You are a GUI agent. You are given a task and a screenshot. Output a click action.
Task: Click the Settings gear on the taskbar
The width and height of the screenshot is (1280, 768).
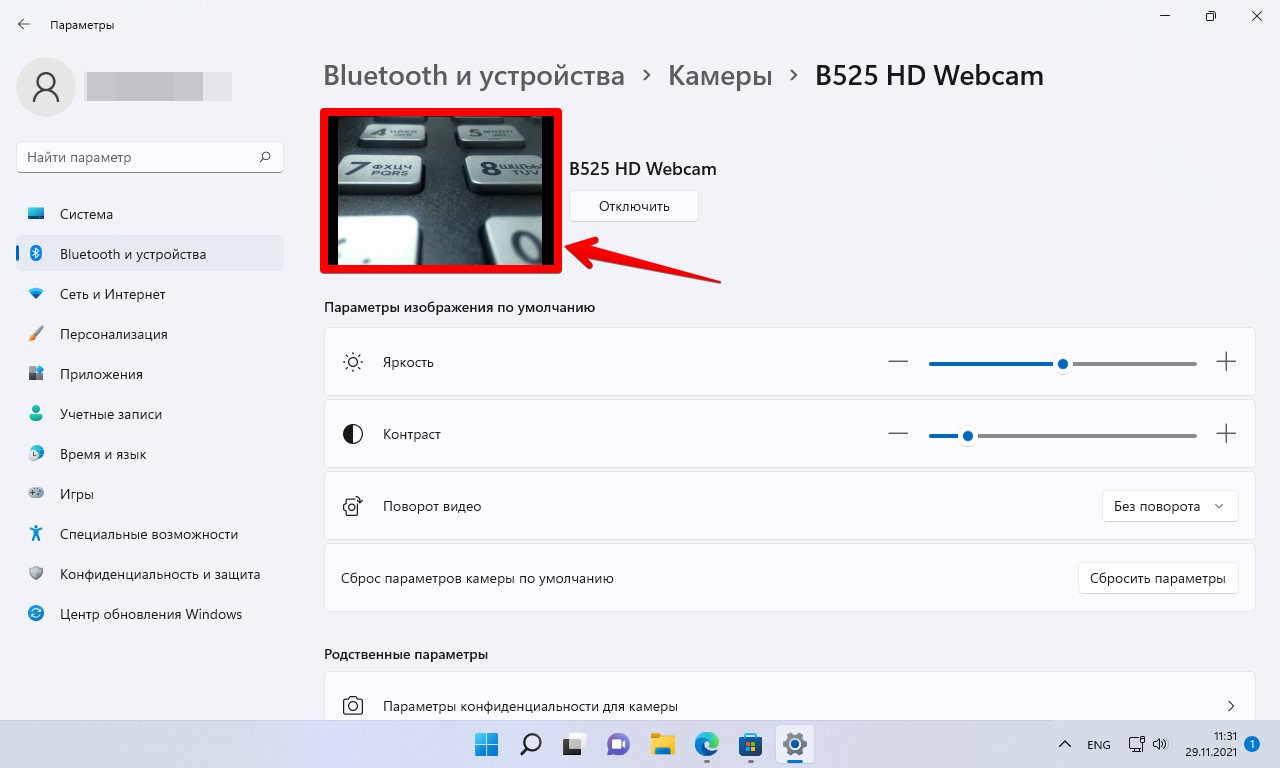[x=794, y=744]
